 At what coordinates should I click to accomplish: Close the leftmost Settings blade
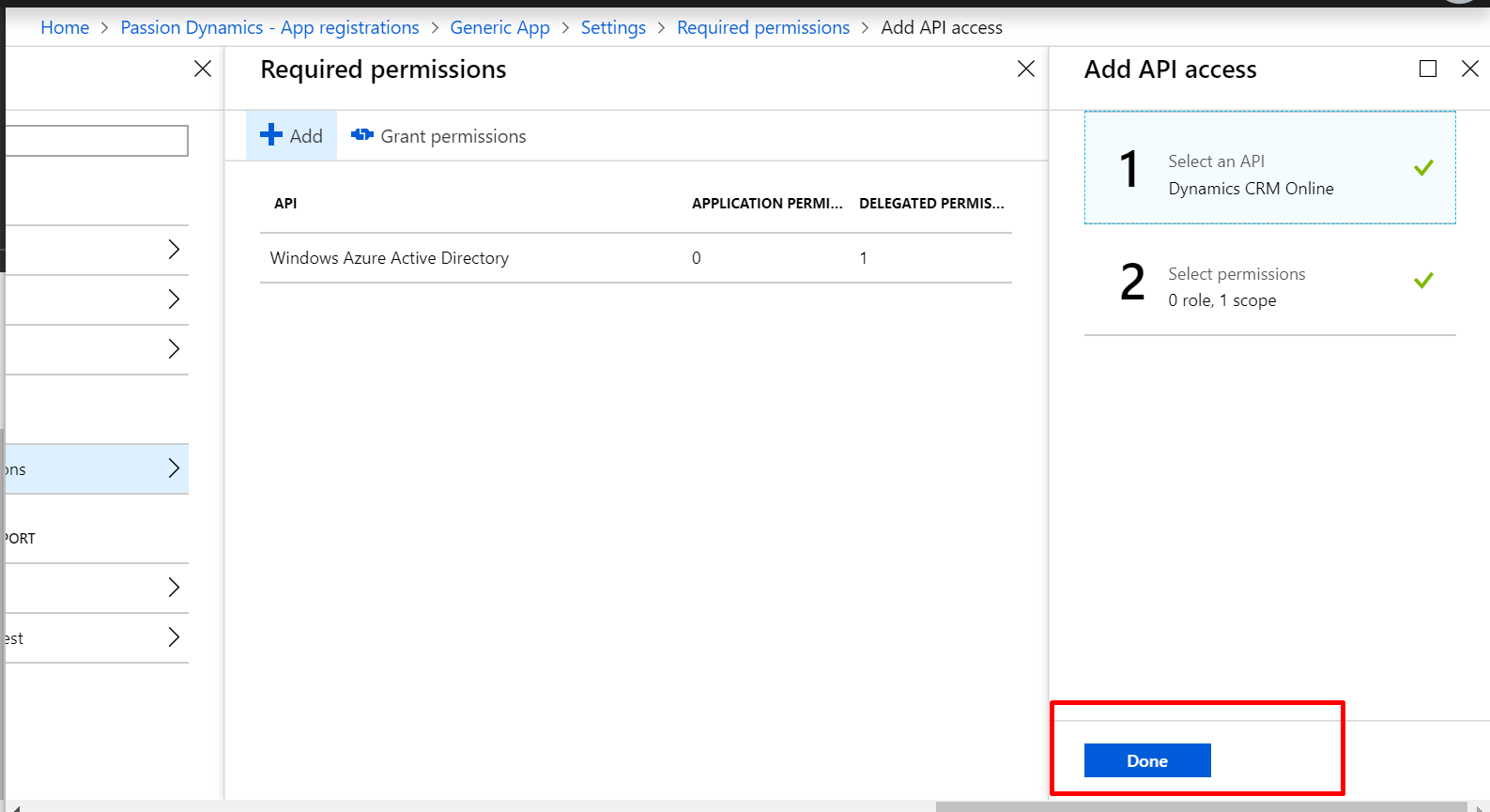(202, 69)
